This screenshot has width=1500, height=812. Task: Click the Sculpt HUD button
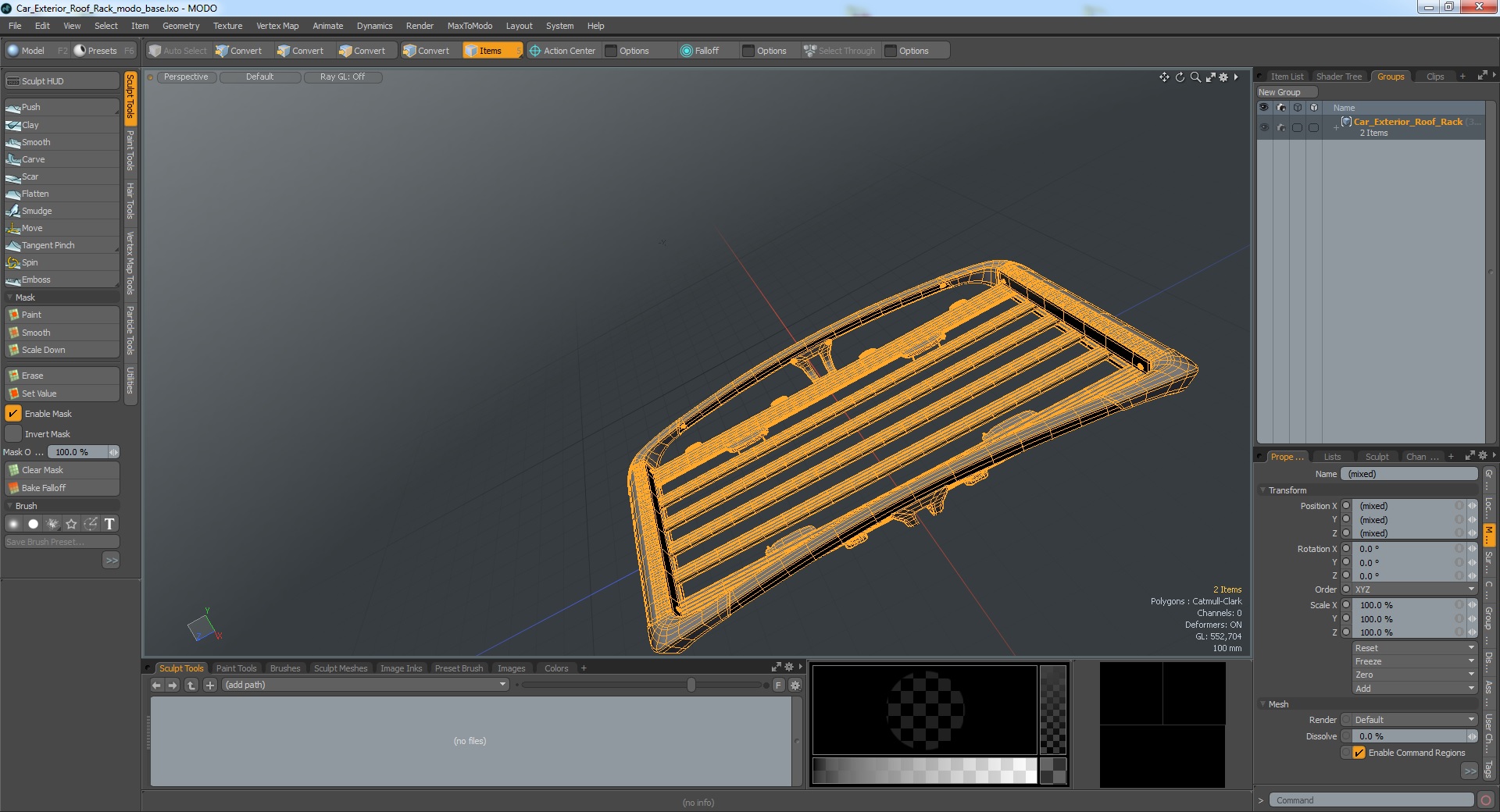62,81
